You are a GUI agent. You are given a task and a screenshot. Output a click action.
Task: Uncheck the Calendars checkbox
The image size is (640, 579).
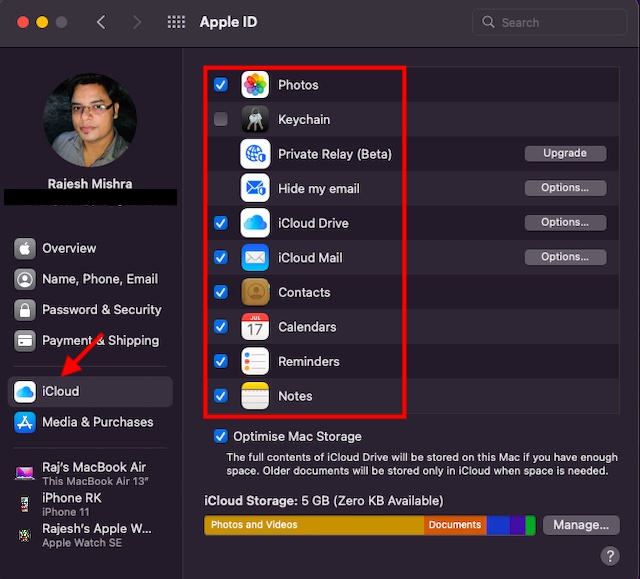(221, 326)
